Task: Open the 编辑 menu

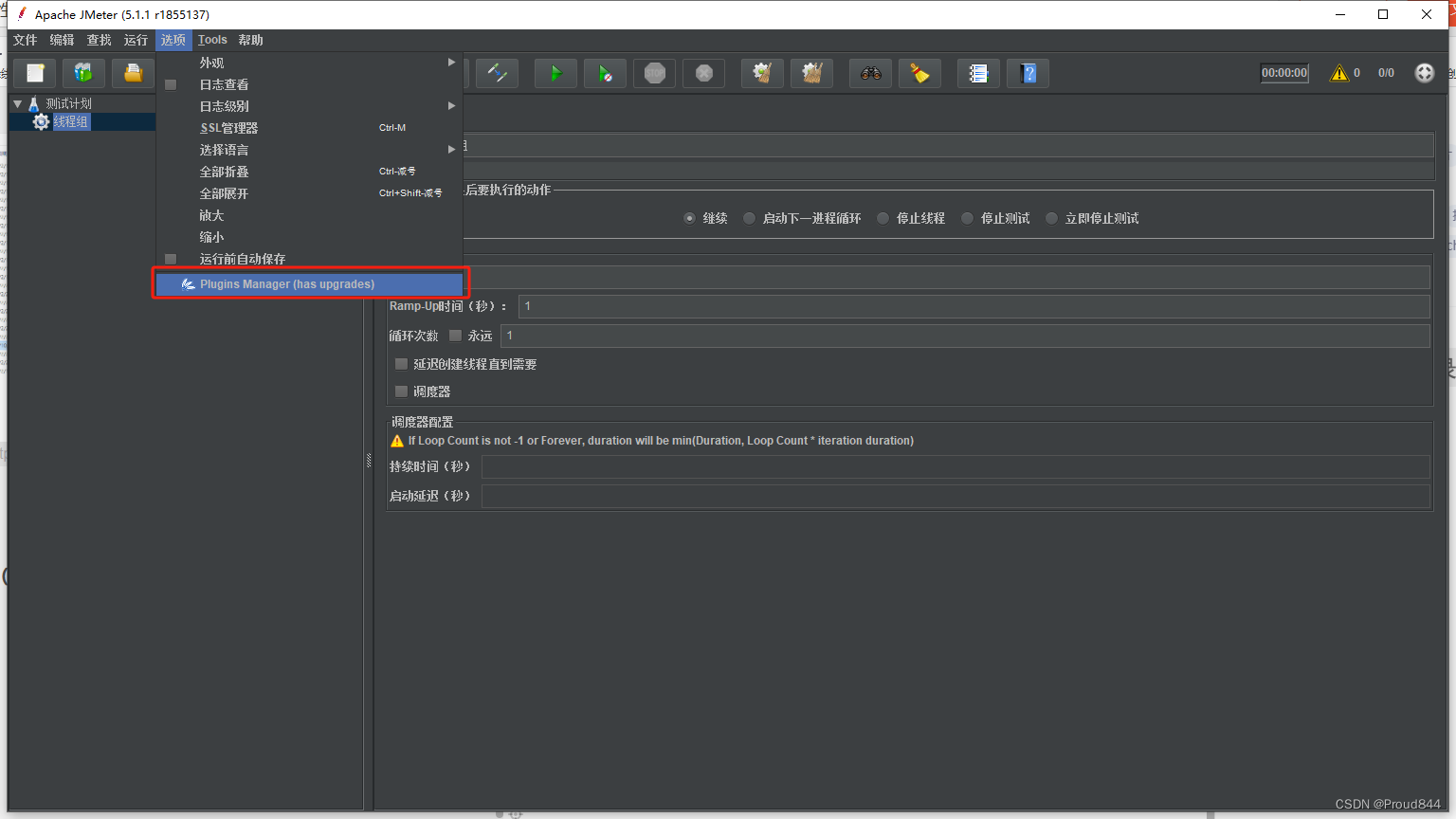Action: coord(62,40)
